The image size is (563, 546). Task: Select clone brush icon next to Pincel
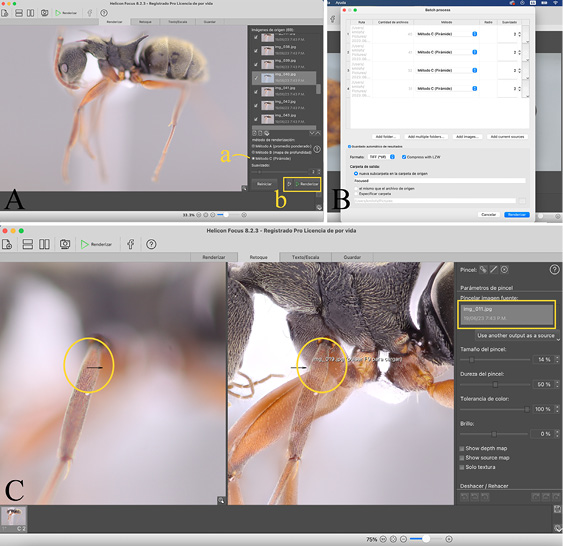pos(483,270)
